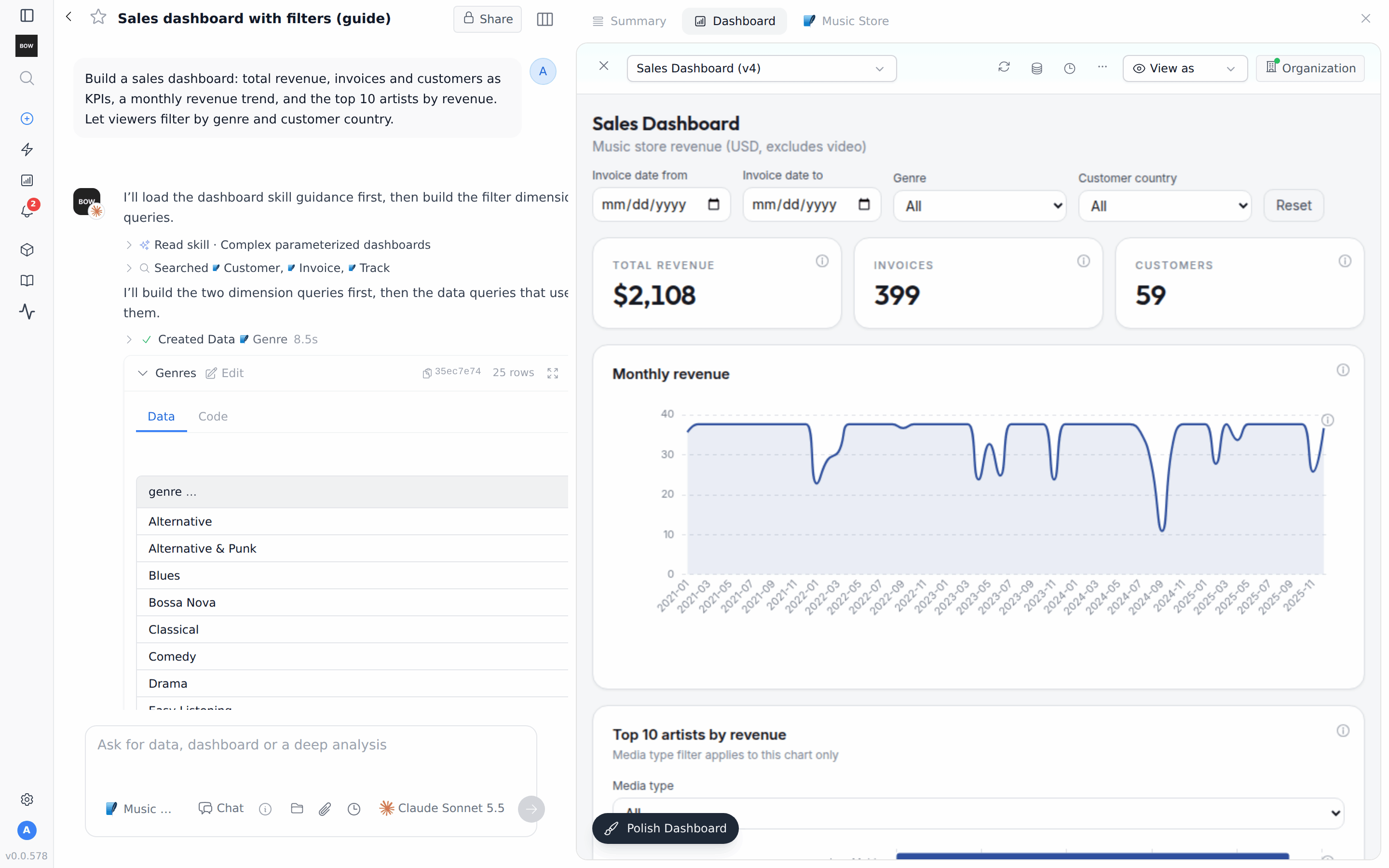The height and width of the screenshot is (868, 1389).
Task: Open the View as dropdown
Action: [x=1185, y=68]
